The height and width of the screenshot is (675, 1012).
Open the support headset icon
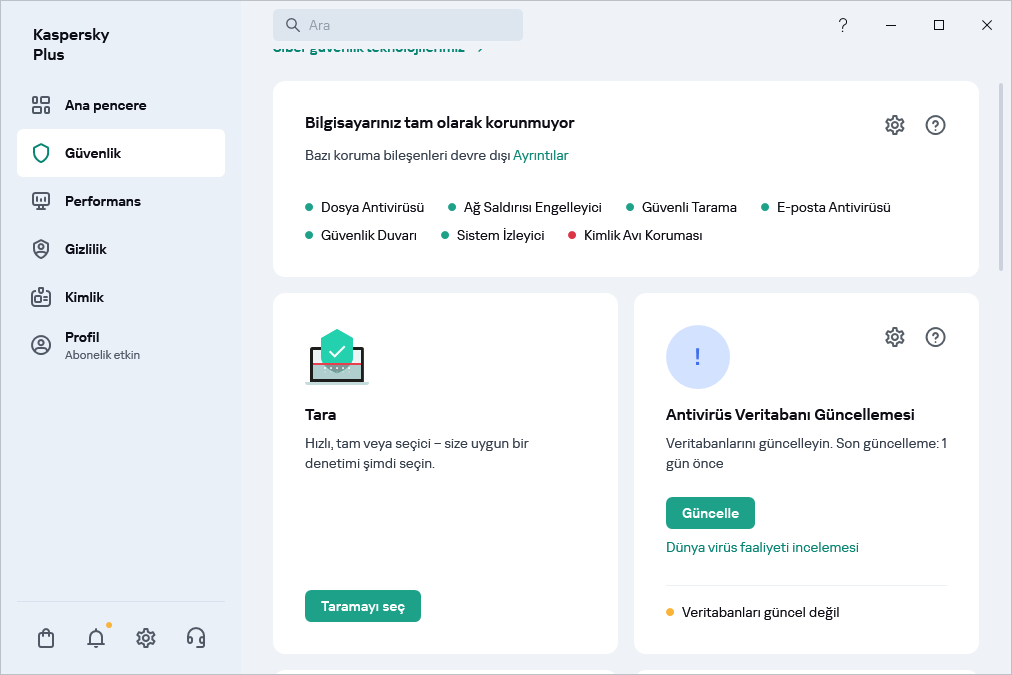coord(196,638)
